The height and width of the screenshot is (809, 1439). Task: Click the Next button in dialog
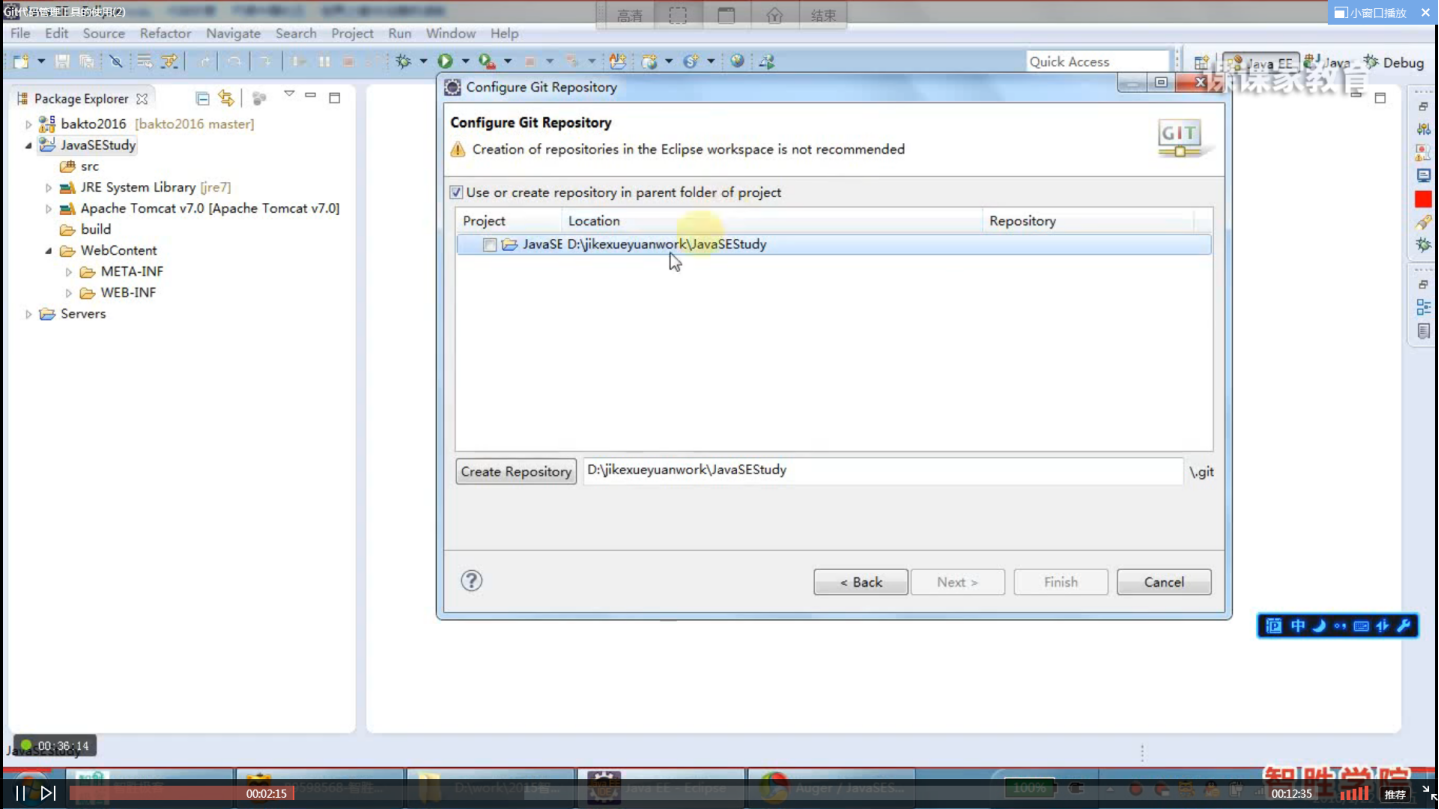[x=957, y=582]
